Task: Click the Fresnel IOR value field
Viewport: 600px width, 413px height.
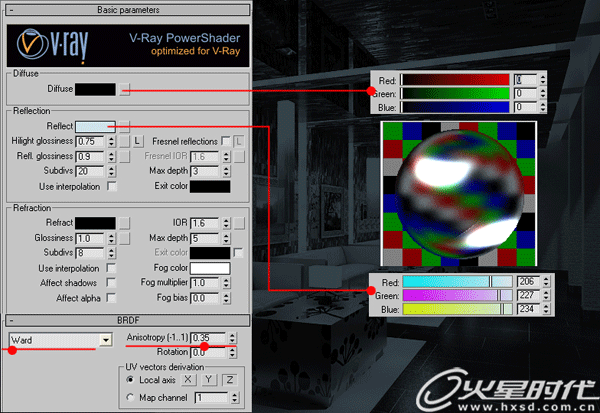Action: (205, 157)
